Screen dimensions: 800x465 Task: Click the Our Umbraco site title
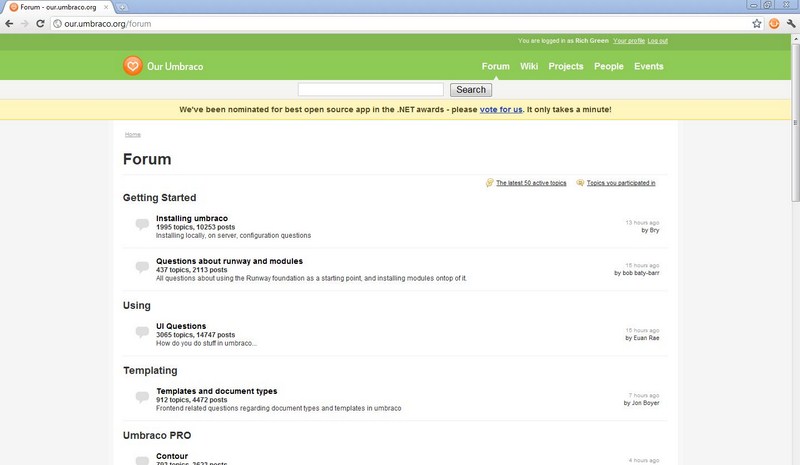[175, 66]
